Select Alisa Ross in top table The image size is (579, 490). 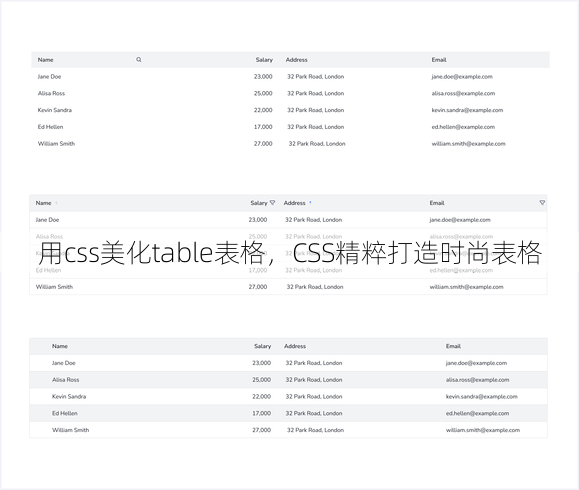pyautogui.click(x=51, y=93)
